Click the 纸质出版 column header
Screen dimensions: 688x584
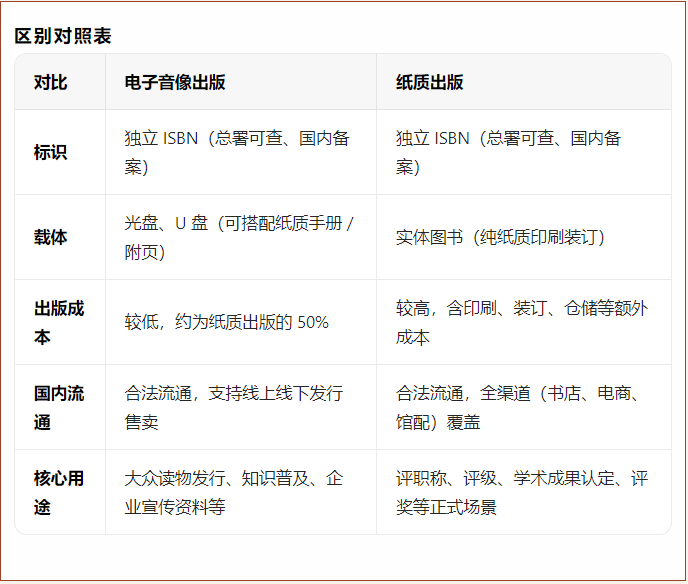pyautogui.click(x=429, y=82)
